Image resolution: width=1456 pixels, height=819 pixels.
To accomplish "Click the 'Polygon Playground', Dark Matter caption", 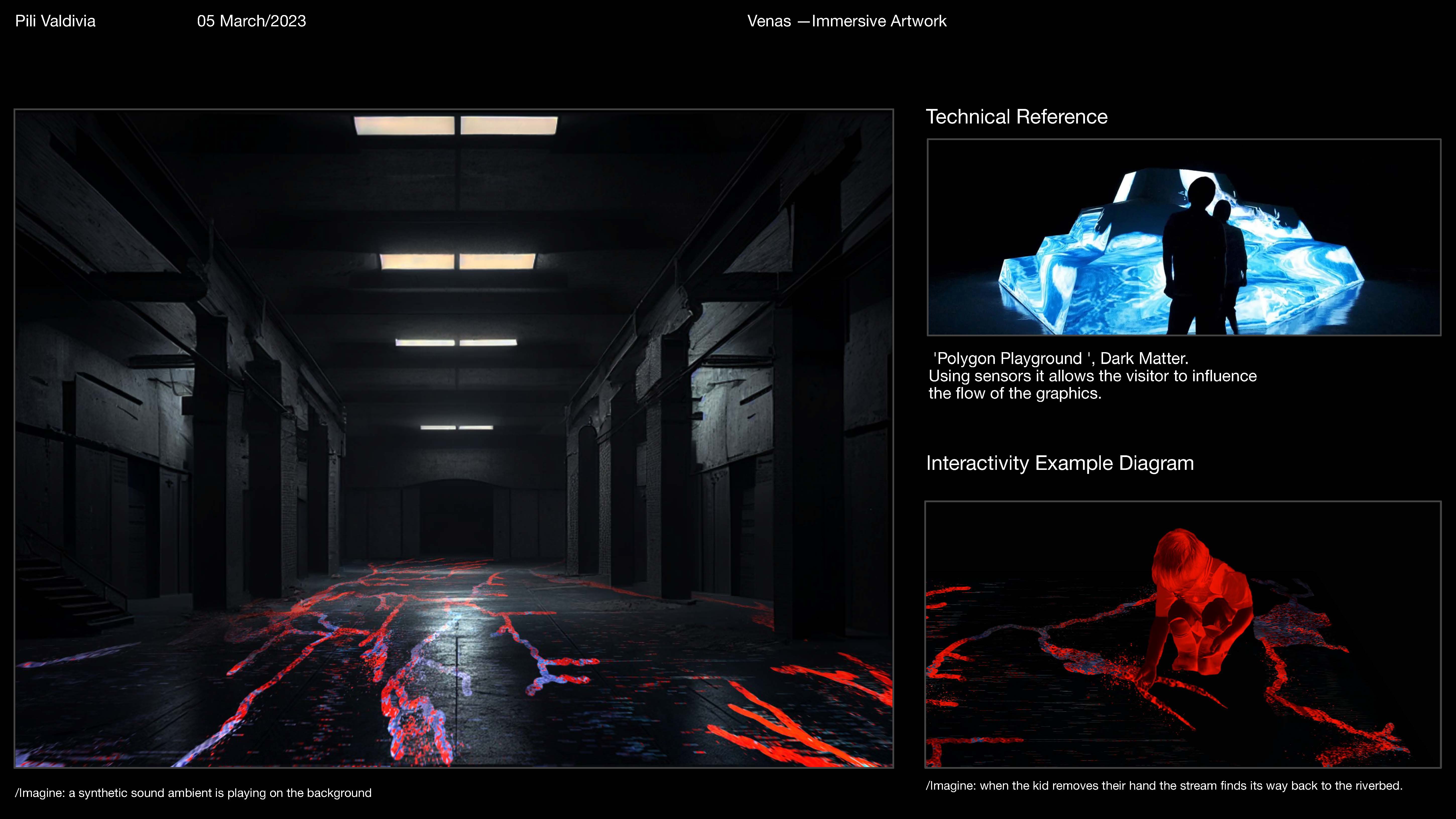I will 1060,358.
